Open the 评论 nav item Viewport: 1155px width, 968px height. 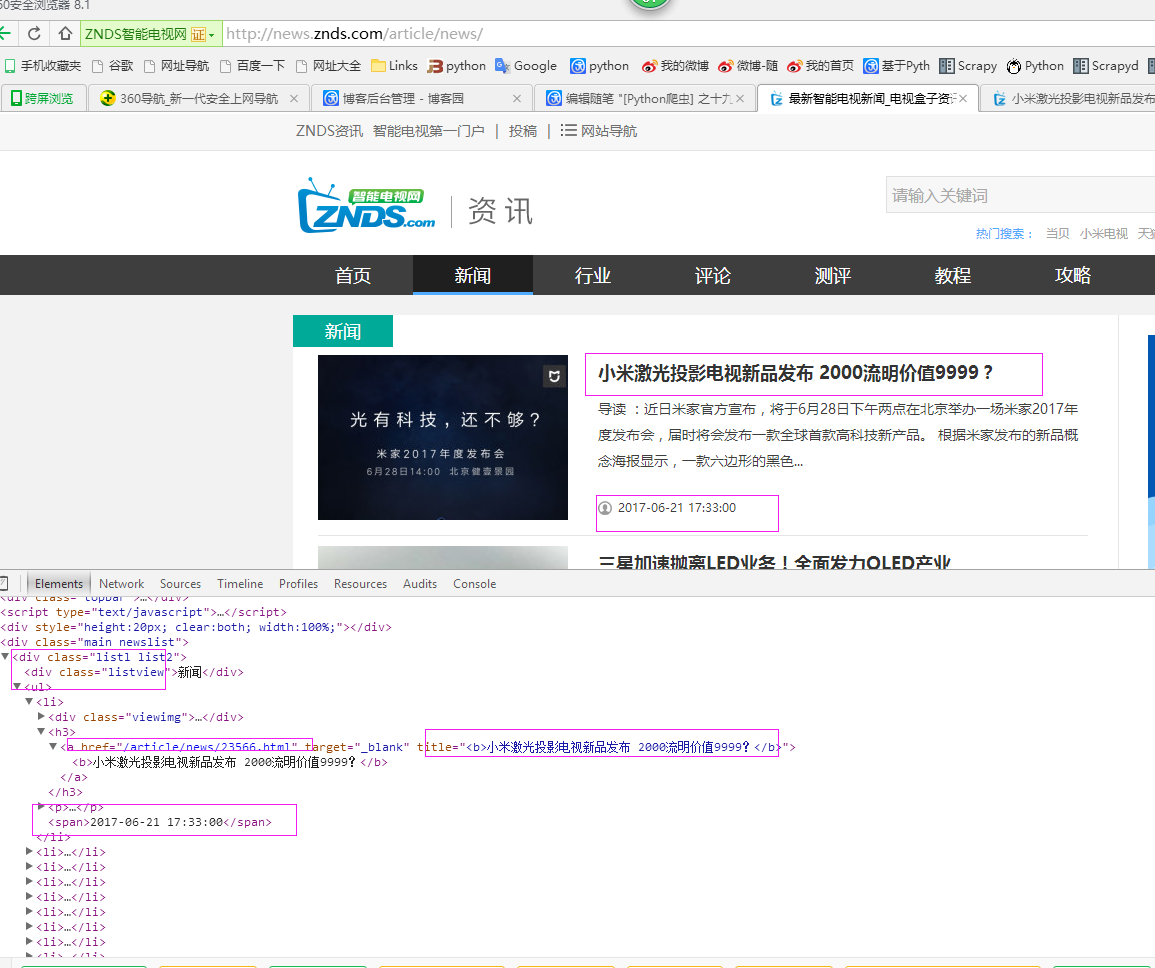click(713, 276)
